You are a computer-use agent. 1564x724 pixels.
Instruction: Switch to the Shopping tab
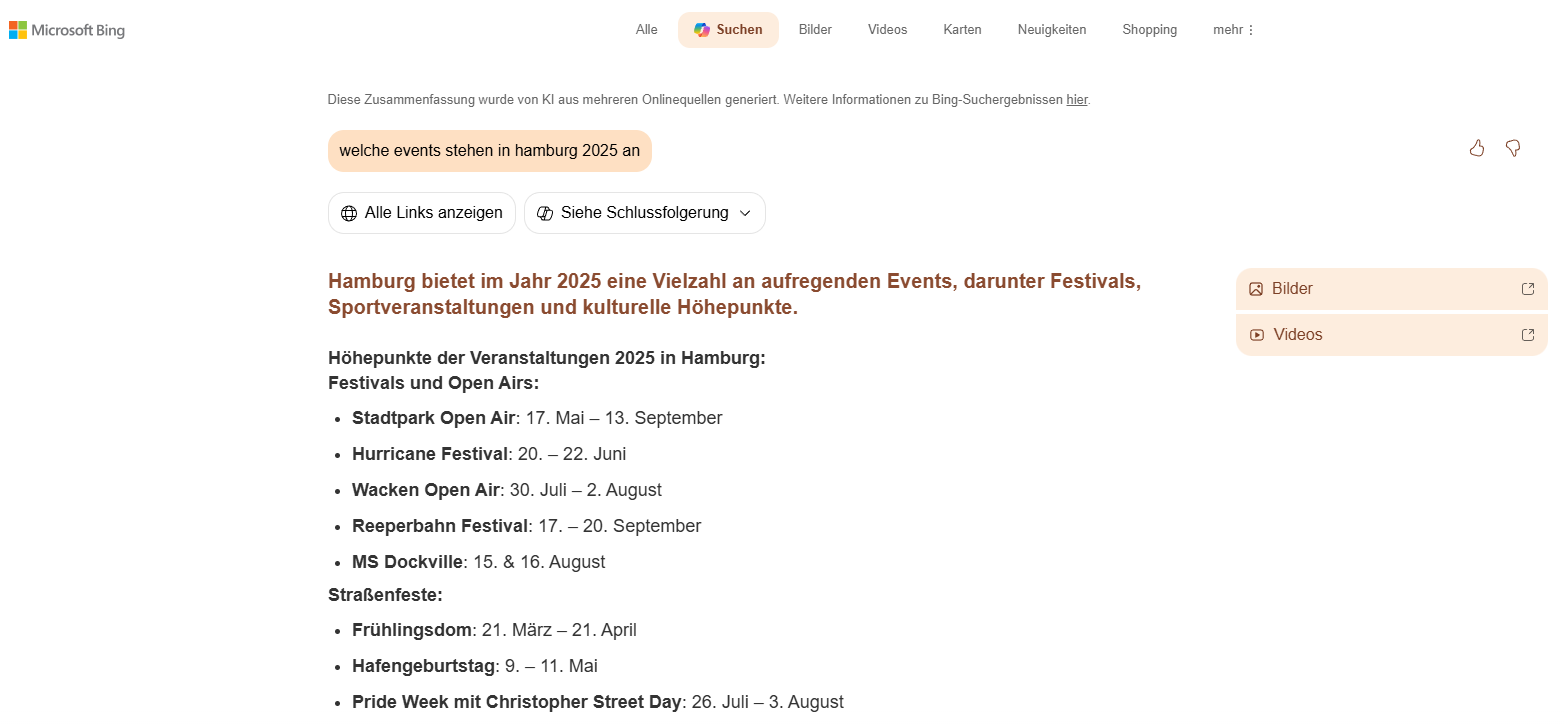click(1149, 30)
